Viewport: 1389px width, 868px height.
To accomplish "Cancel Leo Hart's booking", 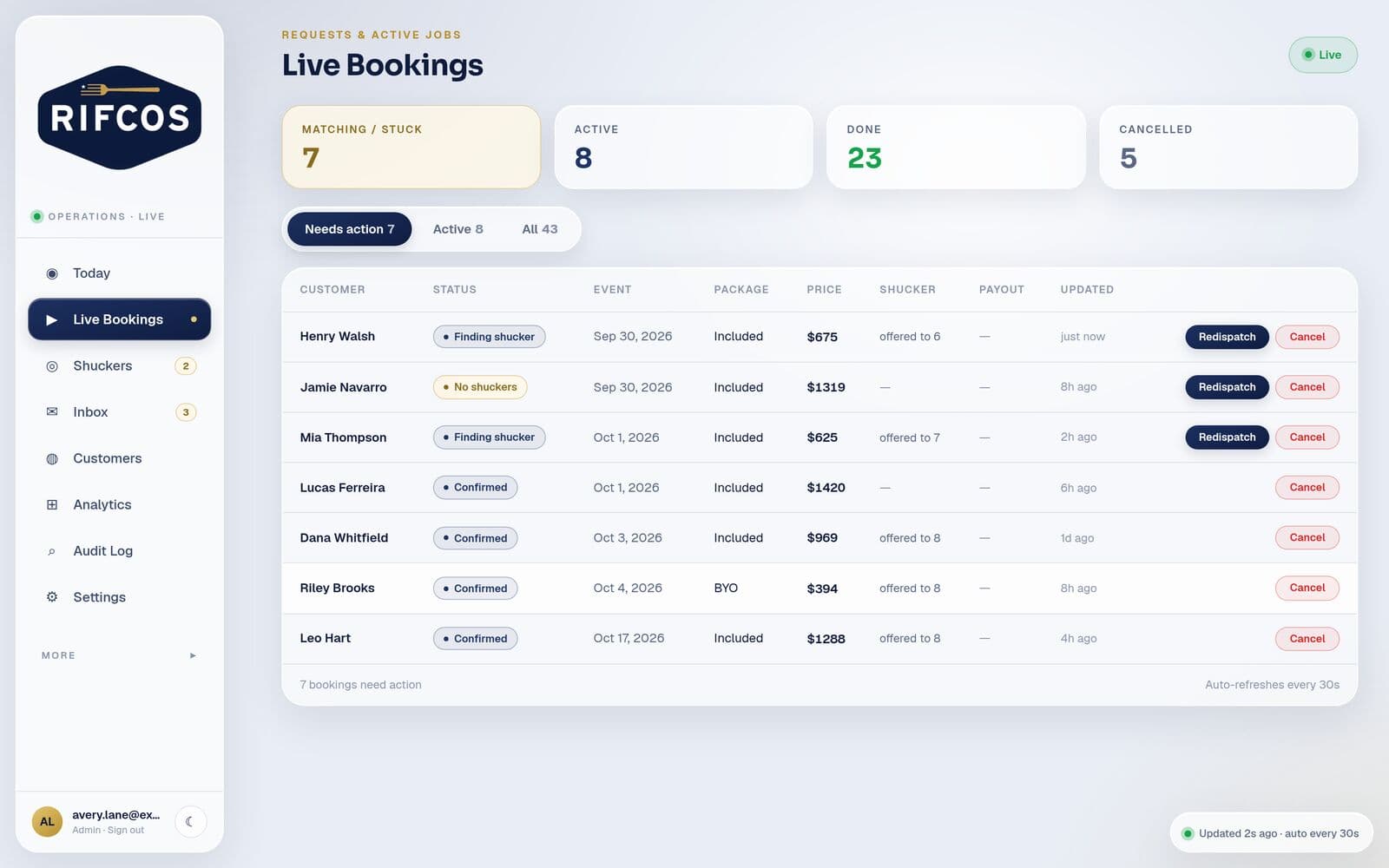I will pos(1307,639).
